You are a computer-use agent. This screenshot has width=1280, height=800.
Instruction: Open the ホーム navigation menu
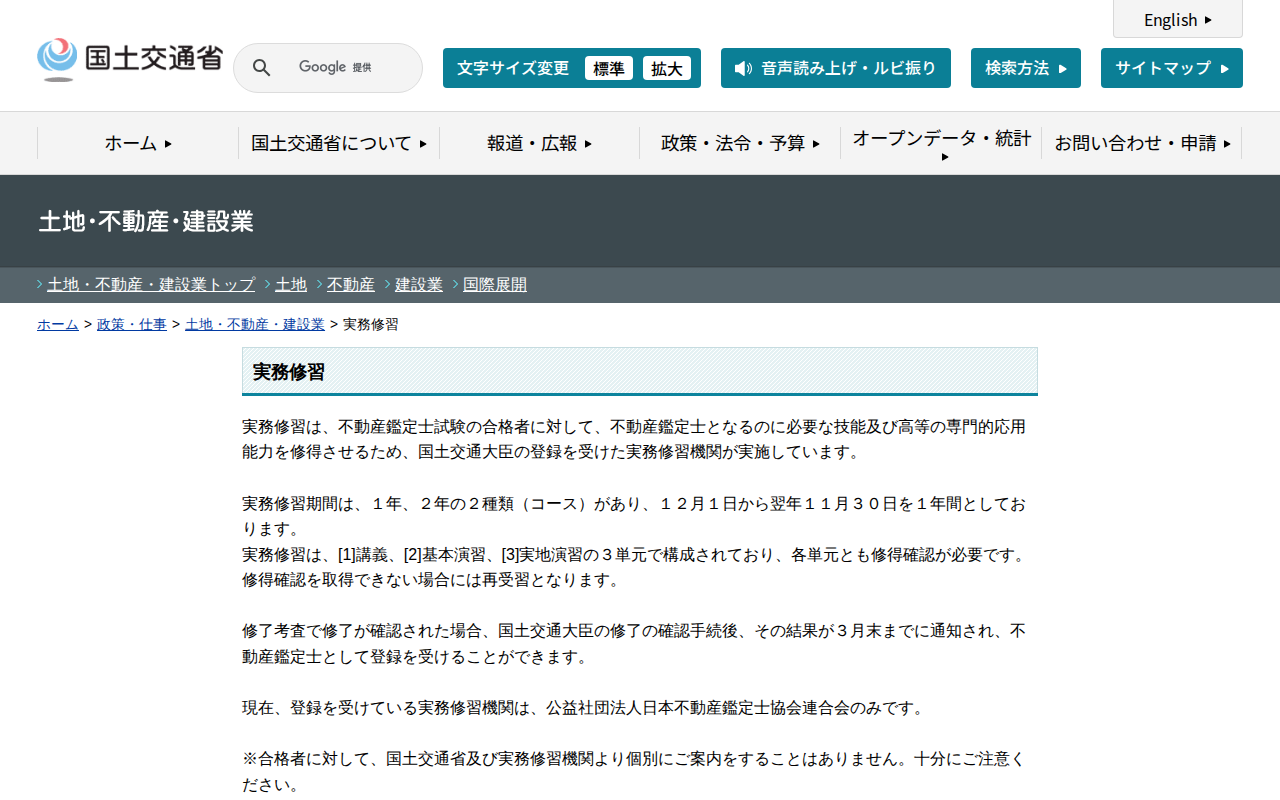pyautogui.click(x=138, y=143)
